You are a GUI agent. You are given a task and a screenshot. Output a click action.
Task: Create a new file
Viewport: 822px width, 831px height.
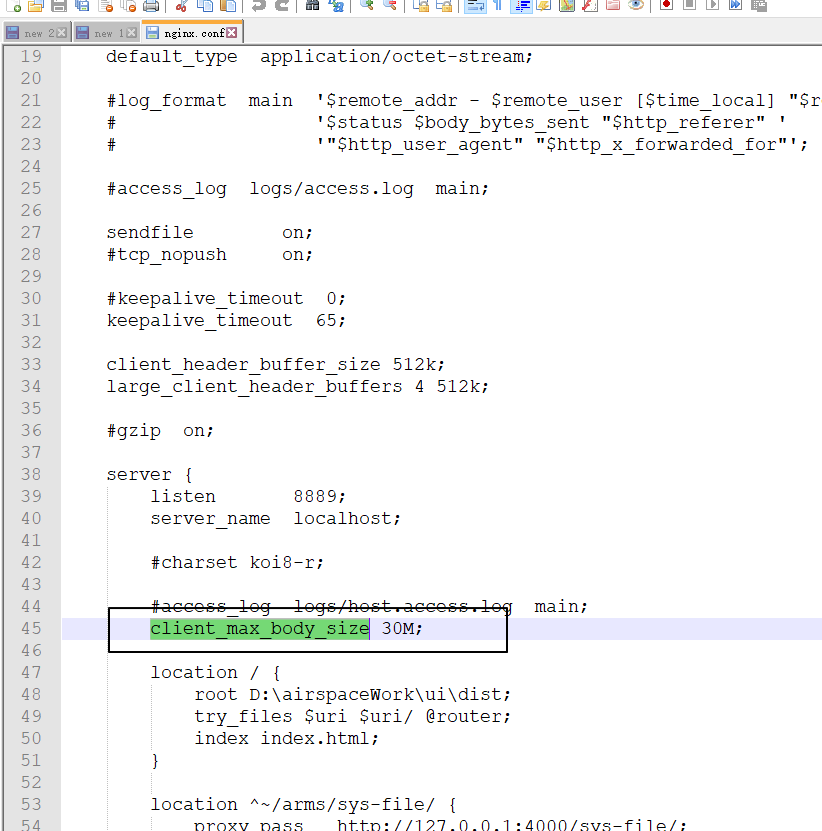pos(12,8)
